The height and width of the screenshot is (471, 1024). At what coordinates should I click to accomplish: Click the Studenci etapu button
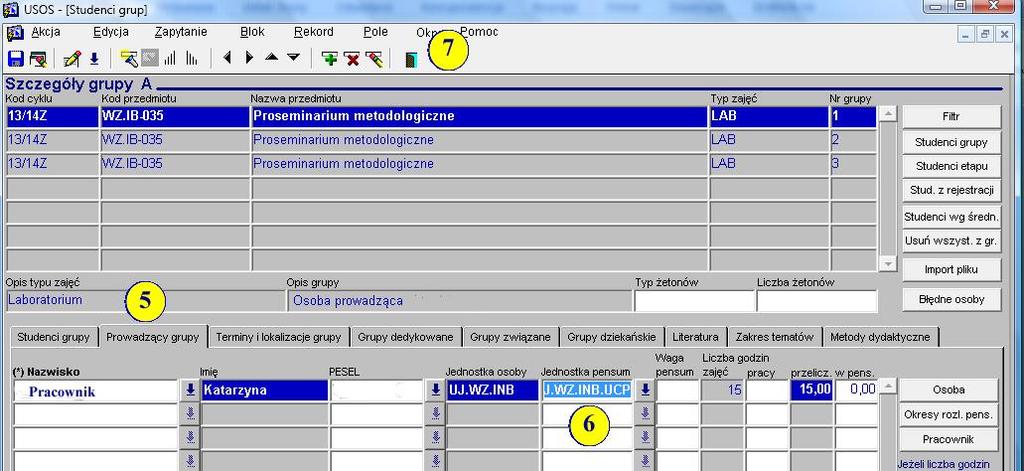coord(951,166)
